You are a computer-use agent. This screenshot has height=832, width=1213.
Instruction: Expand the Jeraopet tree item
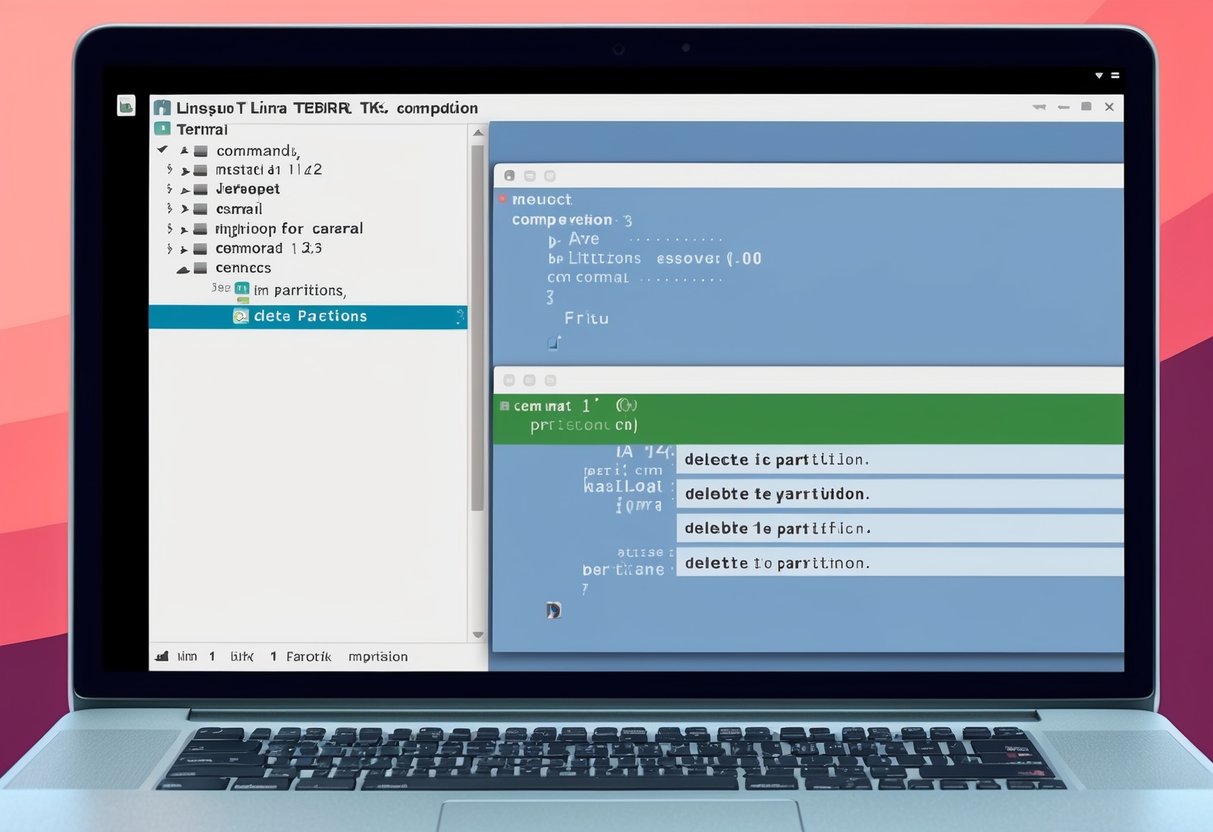point(183,188)
